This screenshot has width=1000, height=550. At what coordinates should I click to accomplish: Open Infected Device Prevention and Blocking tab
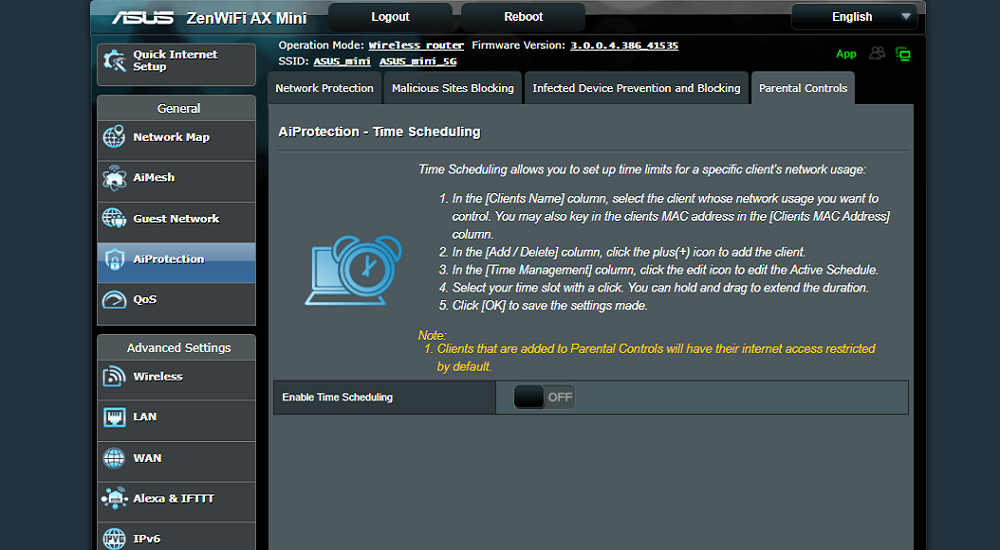click(636, 88)
